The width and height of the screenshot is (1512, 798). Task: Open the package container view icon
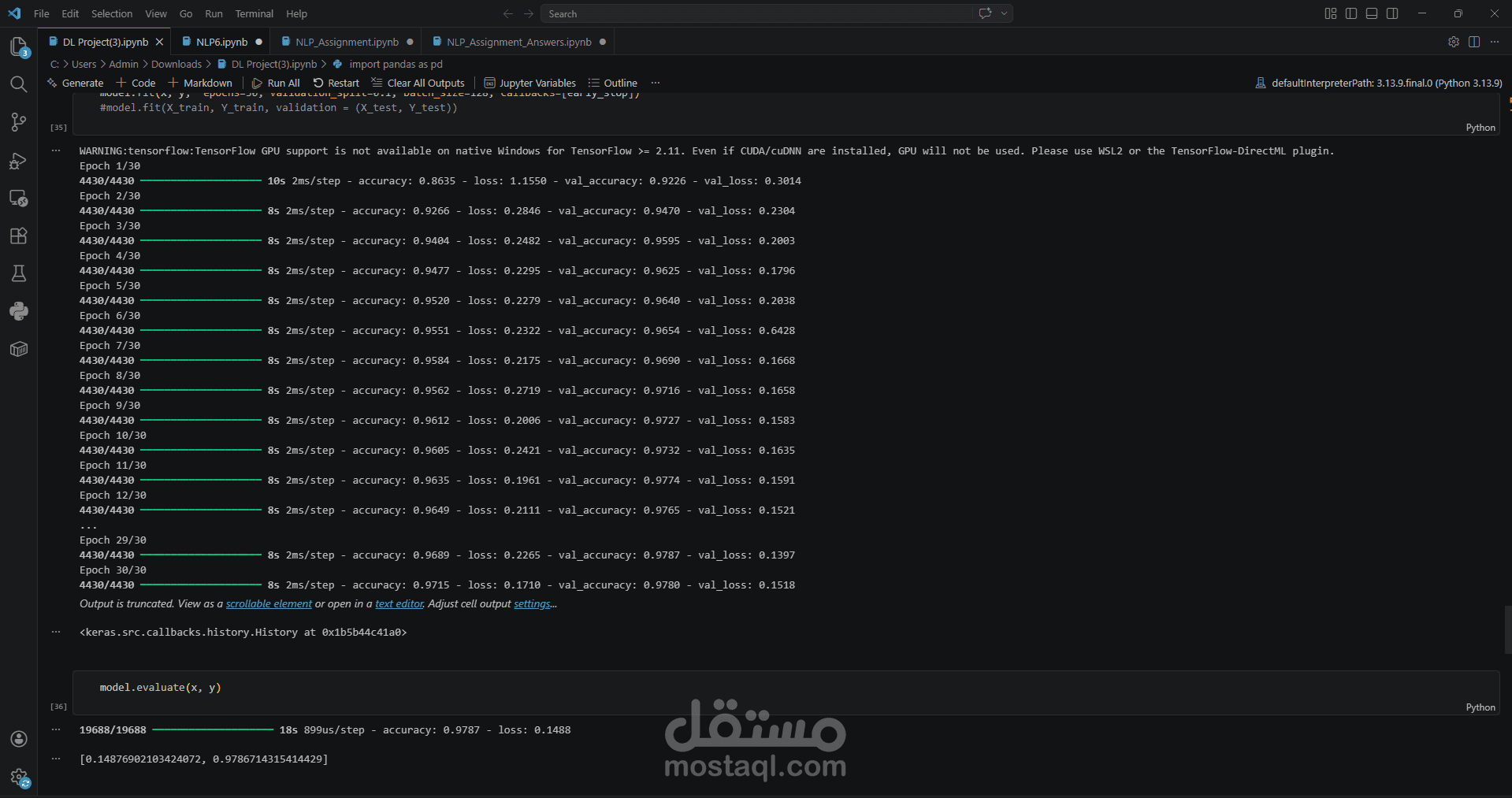point(19,349)
